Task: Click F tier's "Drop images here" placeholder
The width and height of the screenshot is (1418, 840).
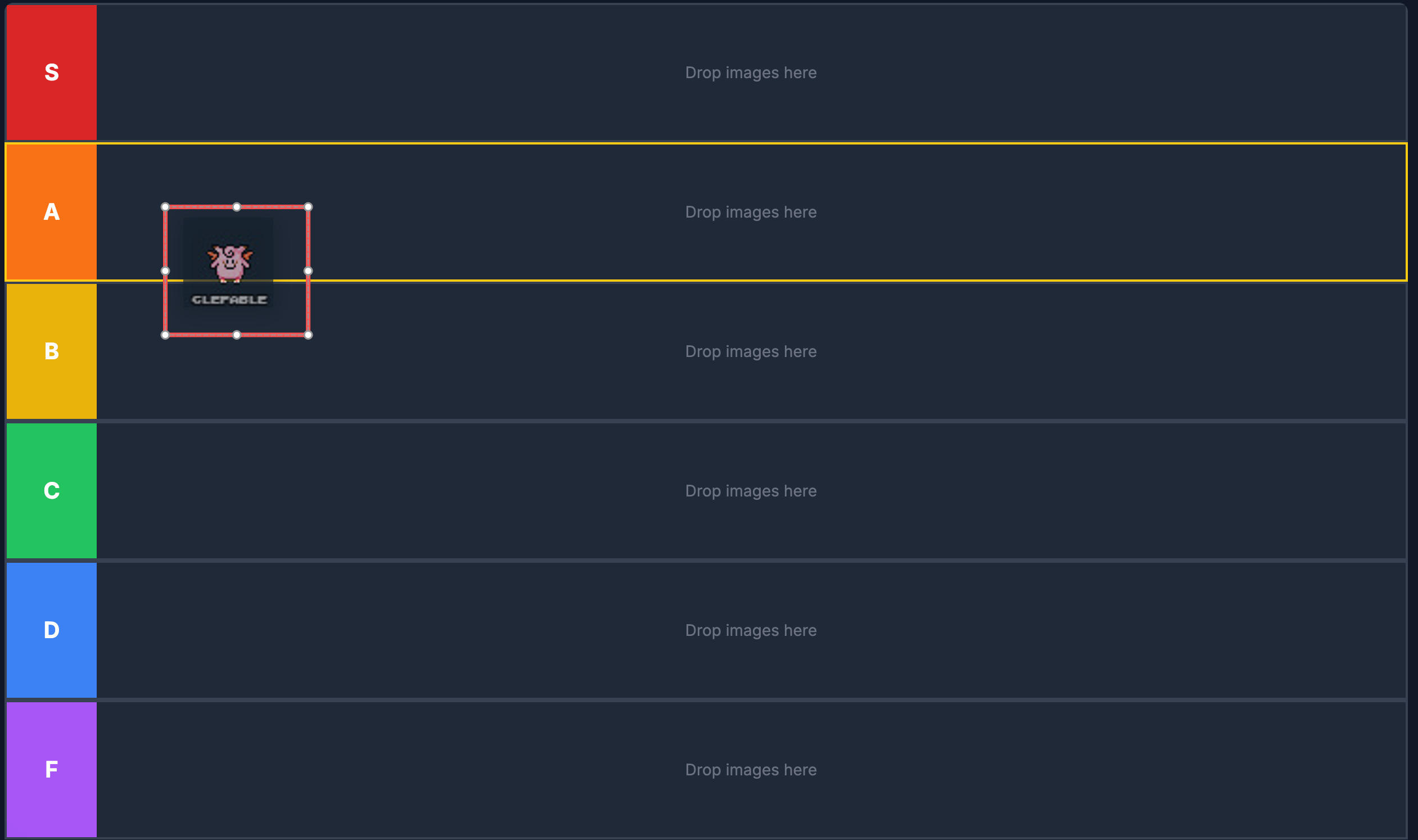Action: [751, 770]
